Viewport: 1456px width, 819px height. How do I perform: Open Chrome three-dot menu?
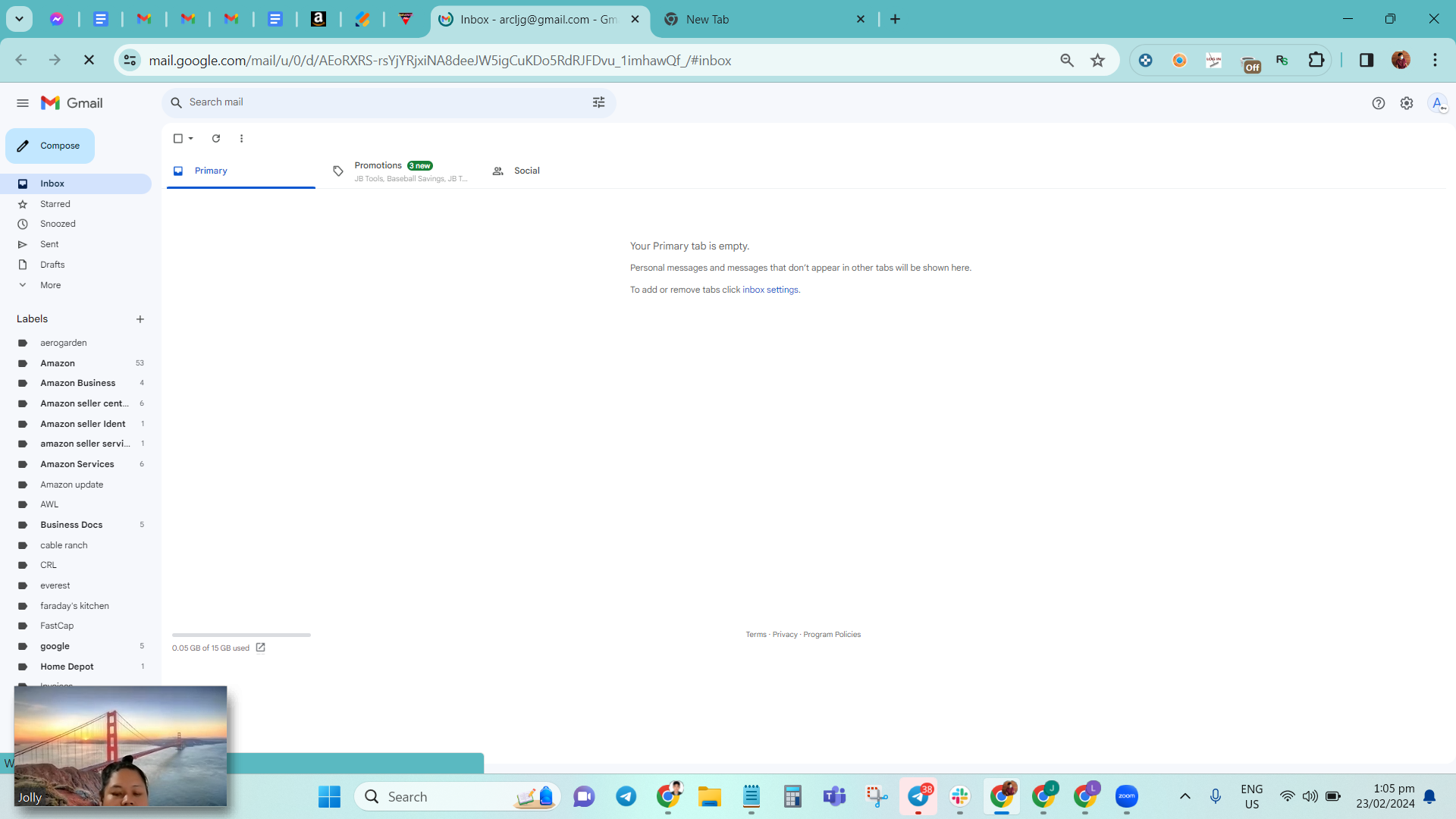click(1435, 60)
